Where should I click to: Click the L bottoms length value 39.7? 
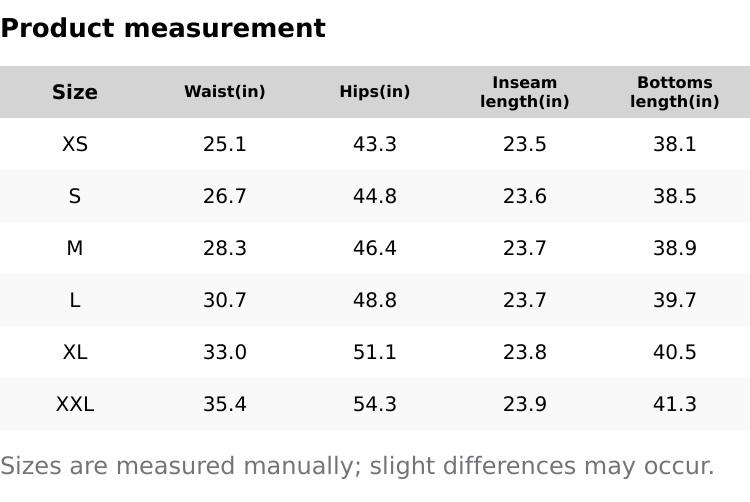pos(675,300)
